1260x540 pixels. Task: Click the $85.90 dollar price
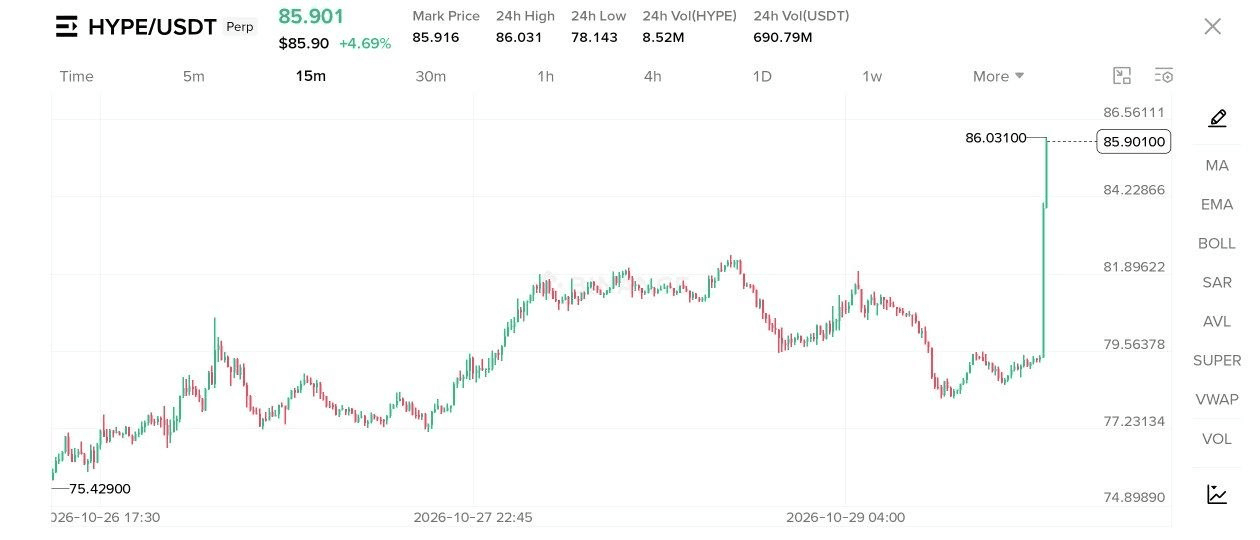pyautogui.click(x=304, y=44)
